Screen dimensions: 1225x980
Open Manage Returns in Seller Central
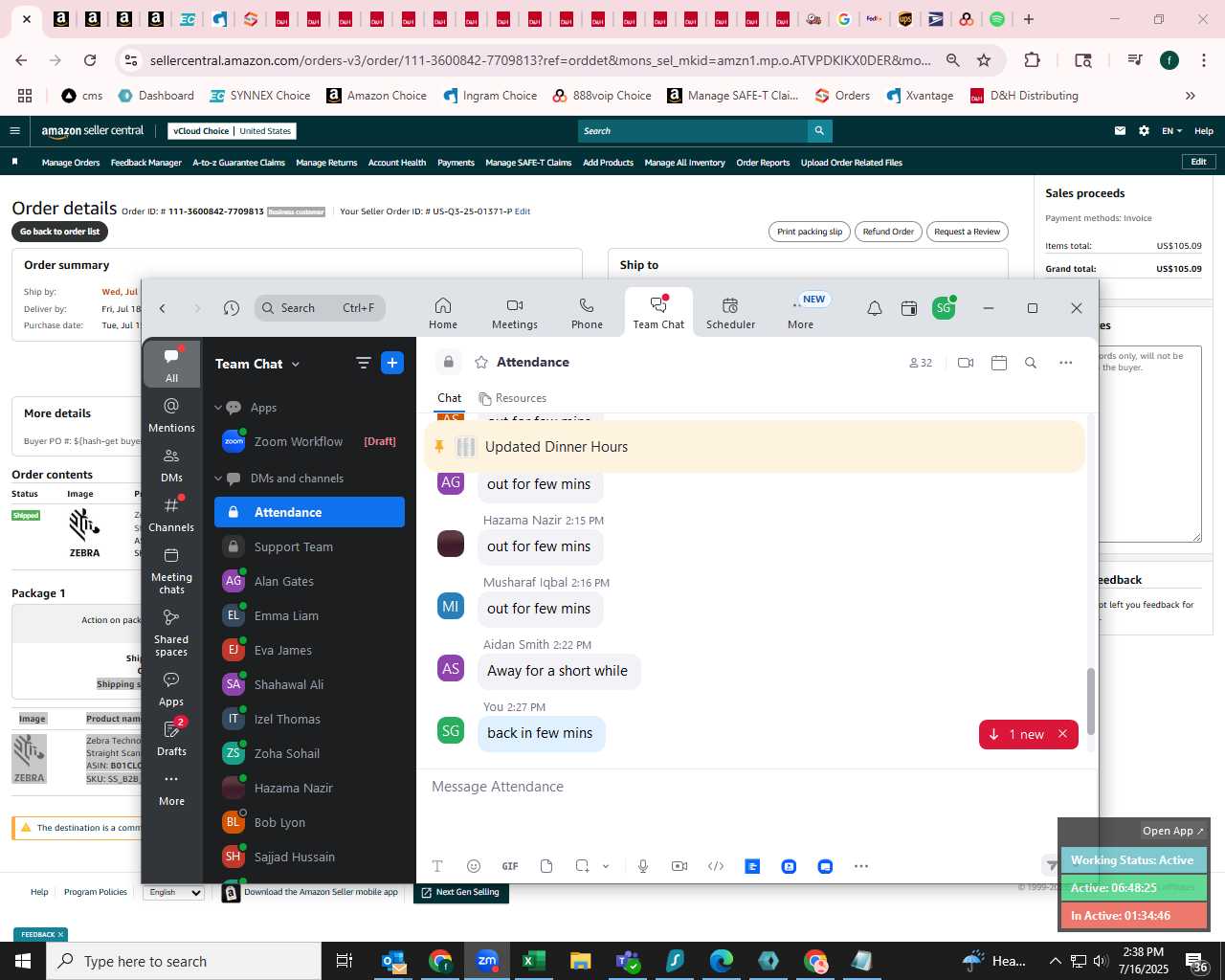coord(326,163)
